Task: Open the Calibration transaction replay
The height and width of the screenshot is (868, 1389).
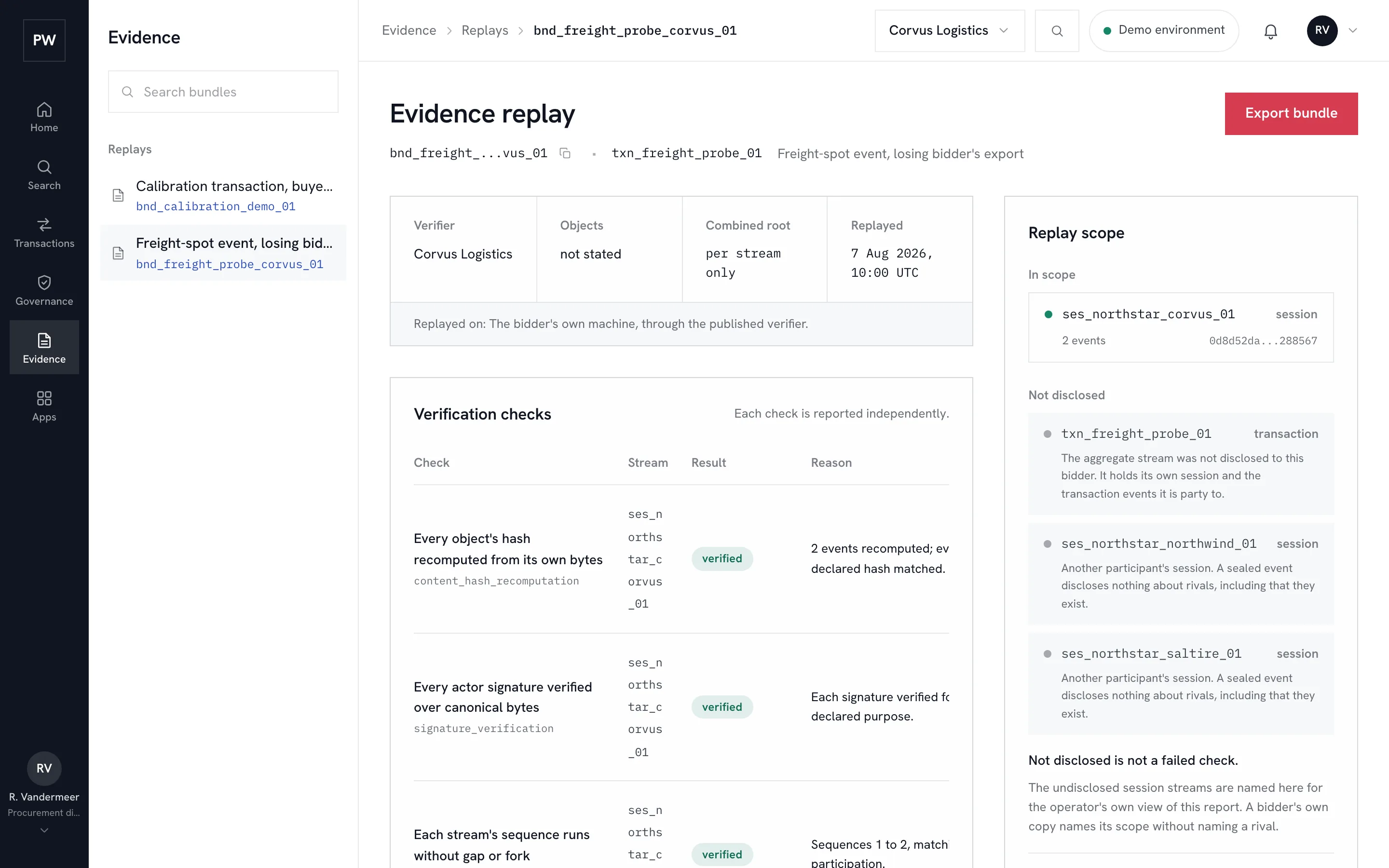Action: tap(223, 196)
